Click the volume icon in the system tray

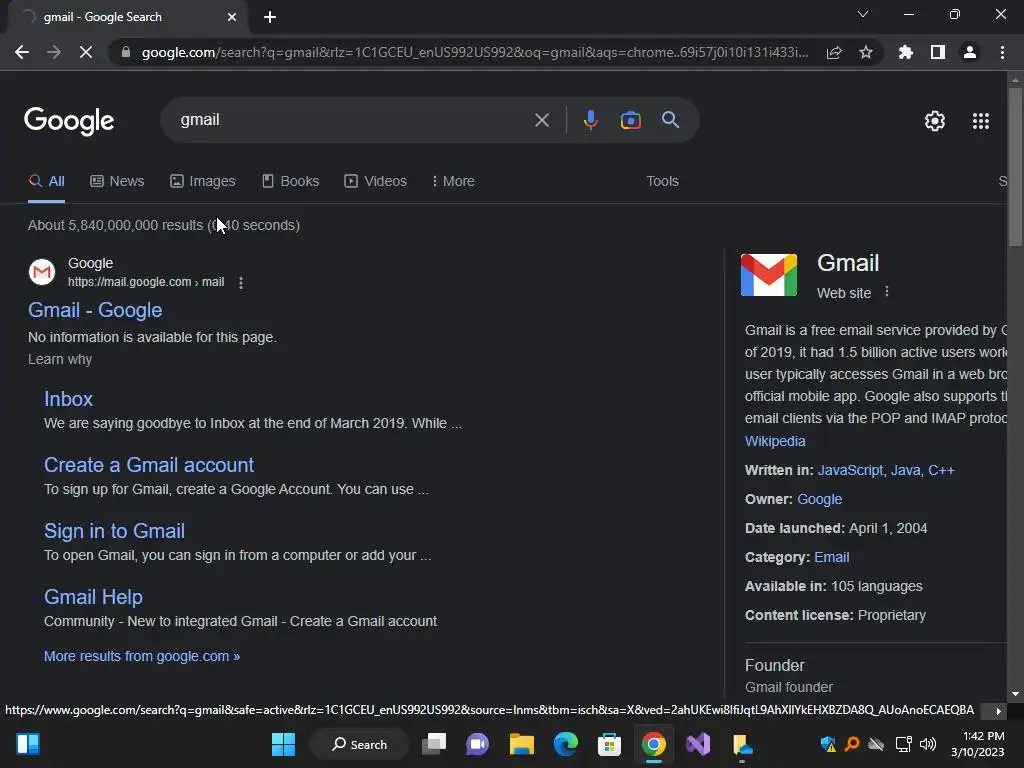(x=928, y=744)
